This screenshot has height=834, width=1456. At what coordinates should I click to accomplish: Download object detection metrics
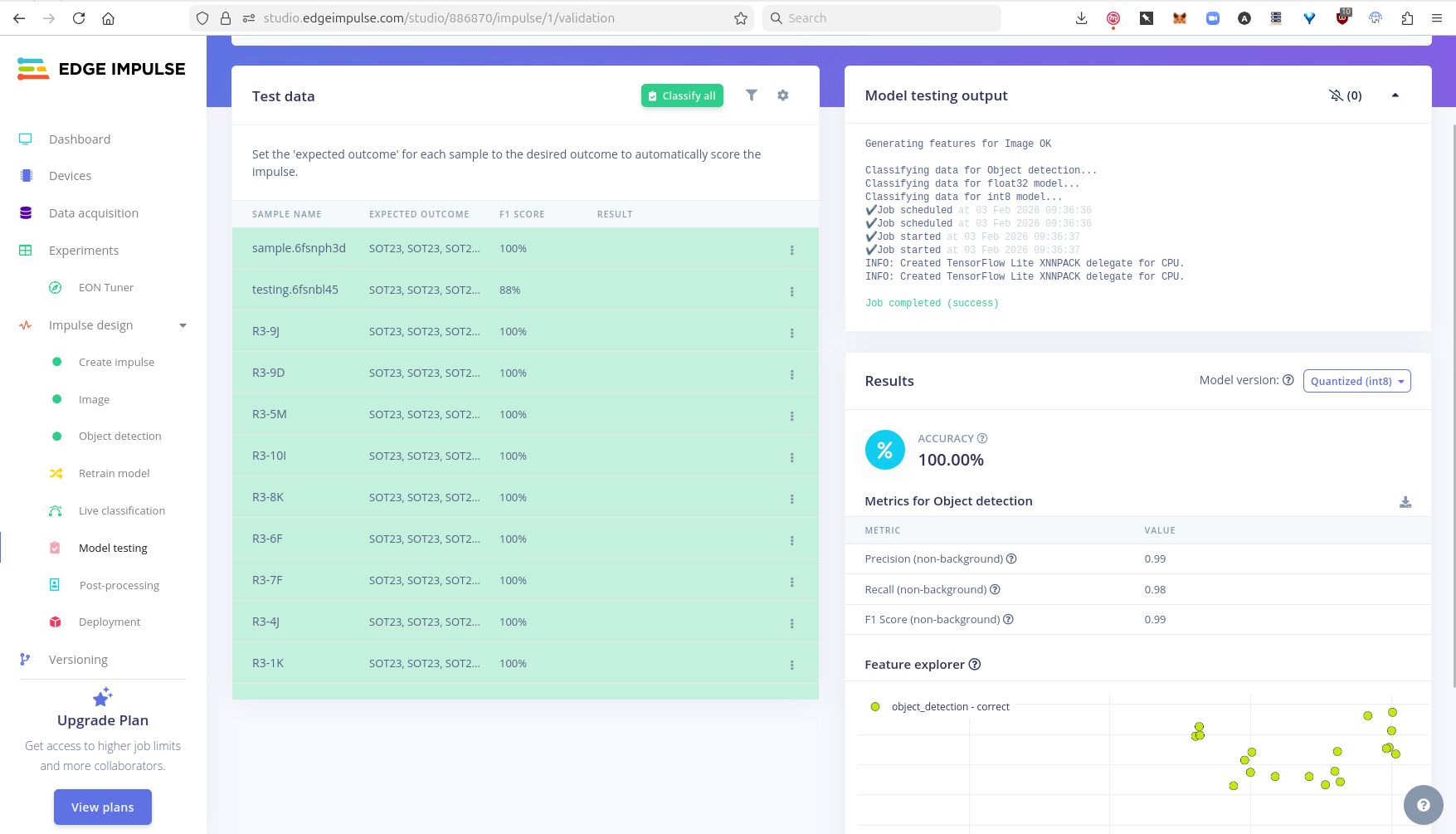pyautogui.click(x=1405, y=502)
